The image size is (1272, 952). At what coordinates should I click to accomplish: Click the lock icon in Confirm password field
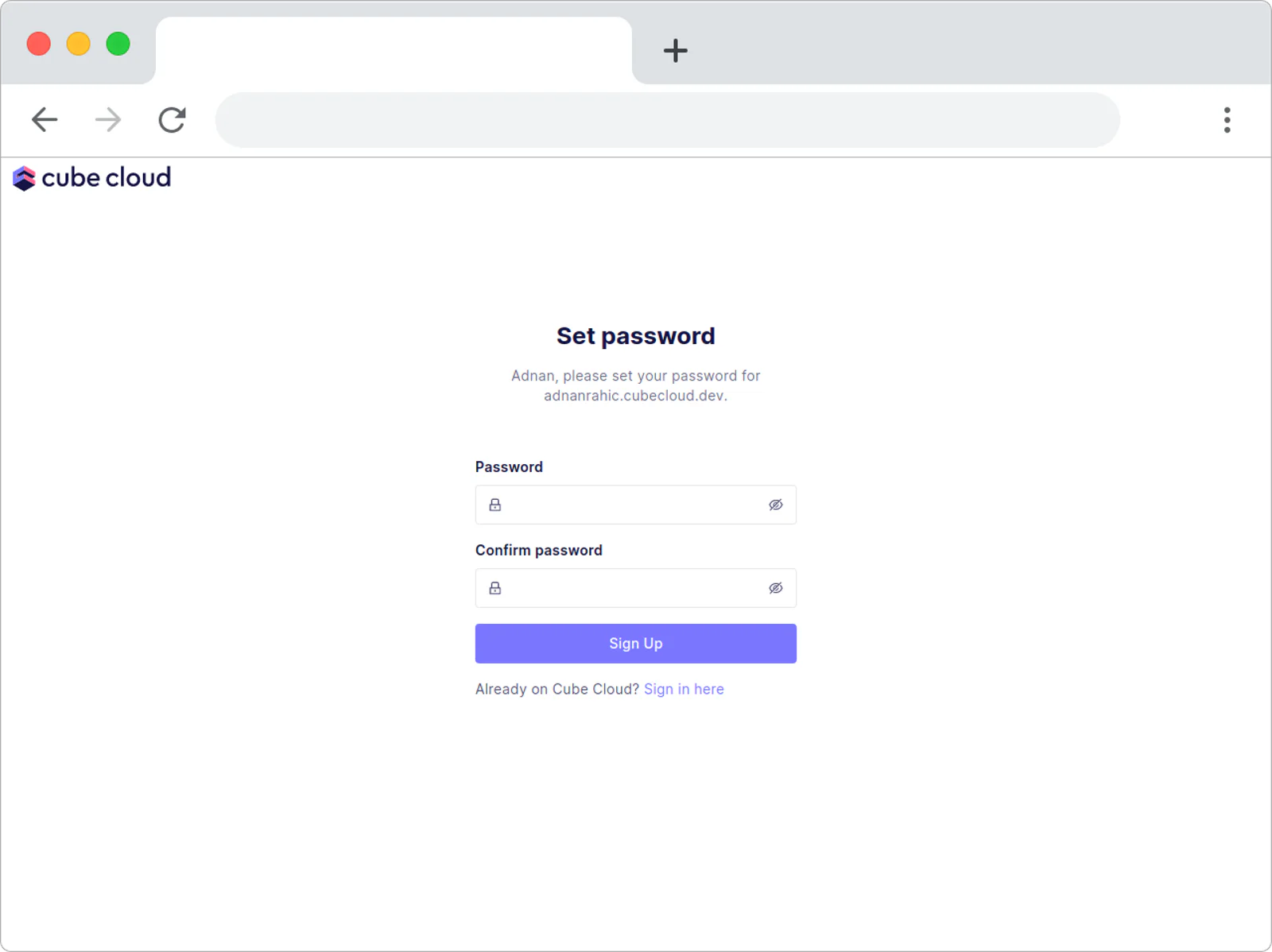point(495,588)
